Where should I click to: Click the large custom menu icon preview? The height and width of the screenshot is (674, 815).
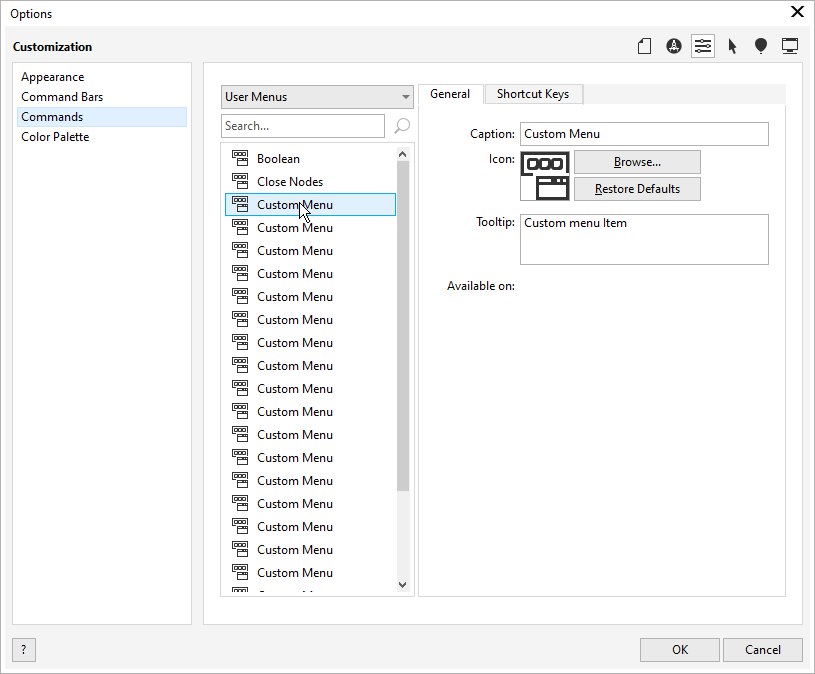[545, 176]
